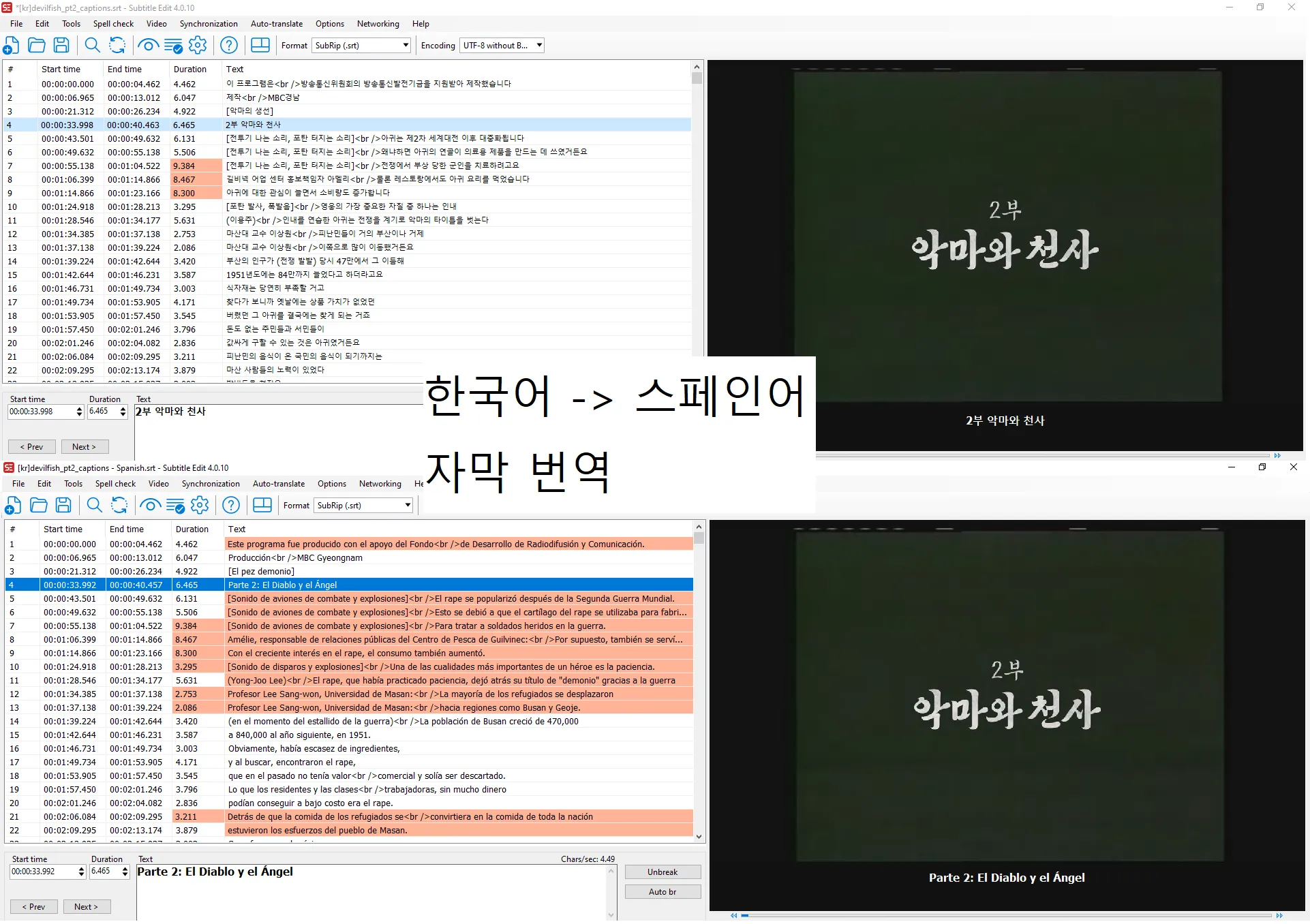The width and height of the screenshot is (1310, 924).
Task: Click the Help question mark icon
Action: [x=229, y=45]
